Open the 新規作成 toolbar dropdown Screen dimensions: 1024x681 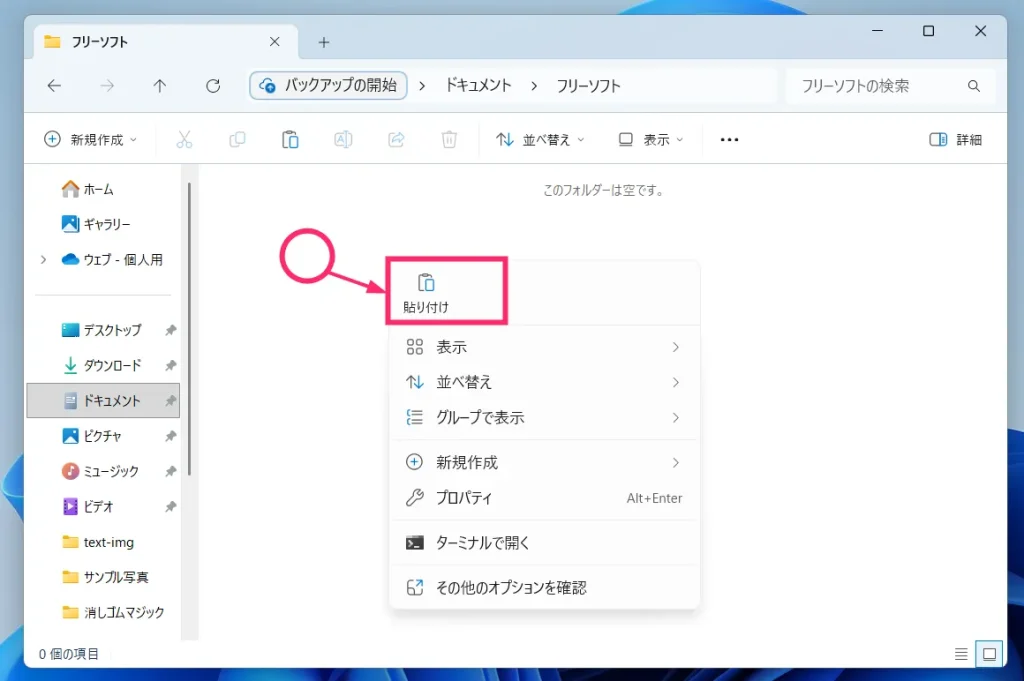90,139
